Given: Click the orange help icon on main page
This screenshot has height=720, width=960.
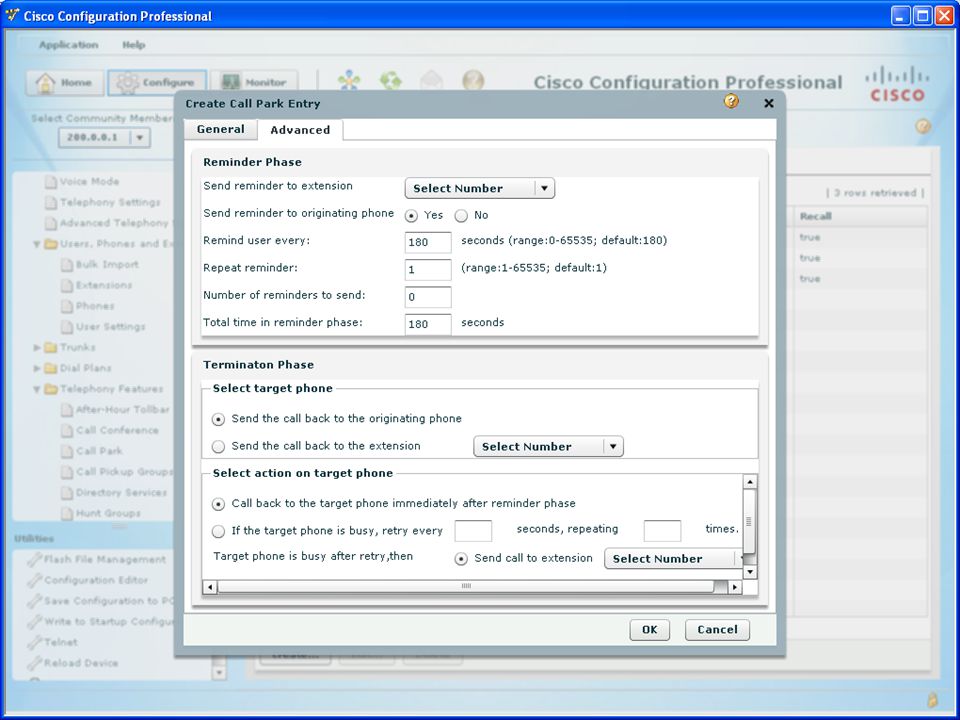Looking at the screenshot, I should [923, 126].
